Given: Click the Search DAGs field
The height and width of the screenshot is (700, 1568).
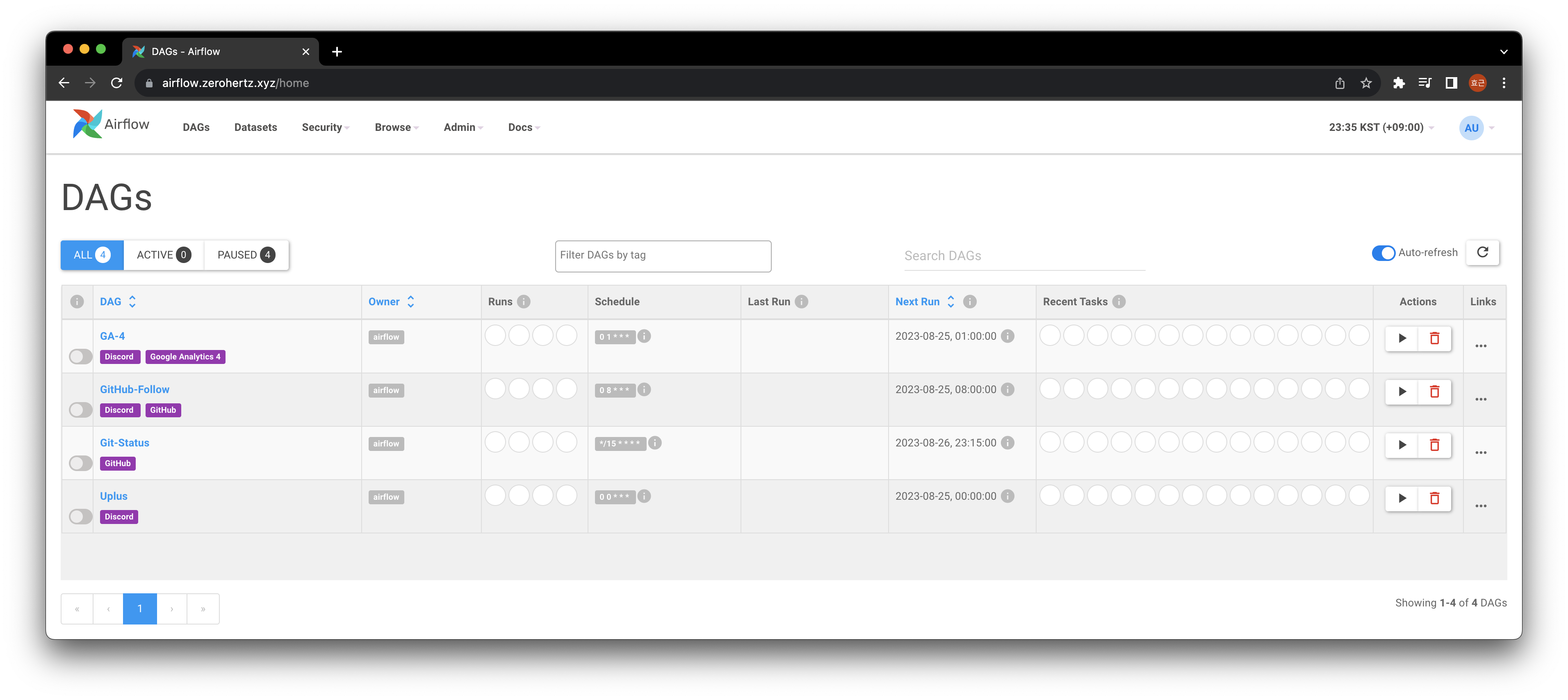Looking at the screenshot, I should [x=1024, y=256].
